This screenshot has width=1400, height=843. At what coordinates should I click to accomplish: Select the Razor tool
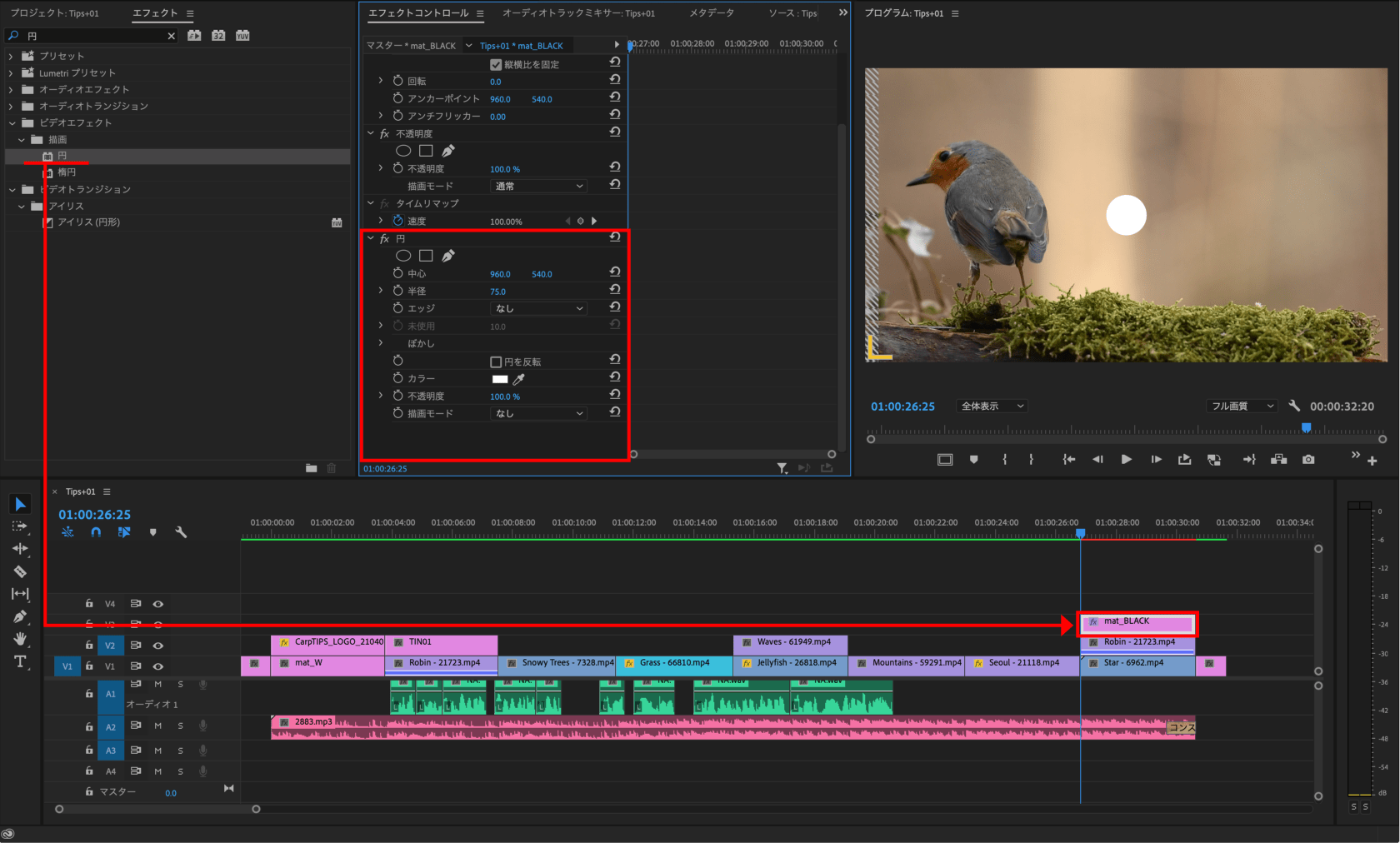coord(20,571)
